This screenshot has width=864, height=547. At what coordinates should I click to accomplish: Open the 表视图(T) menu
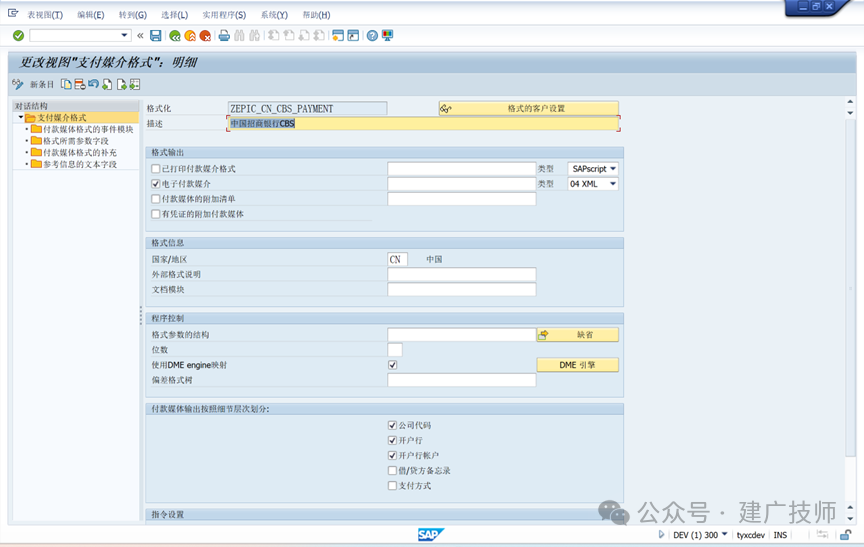point(45,15)
